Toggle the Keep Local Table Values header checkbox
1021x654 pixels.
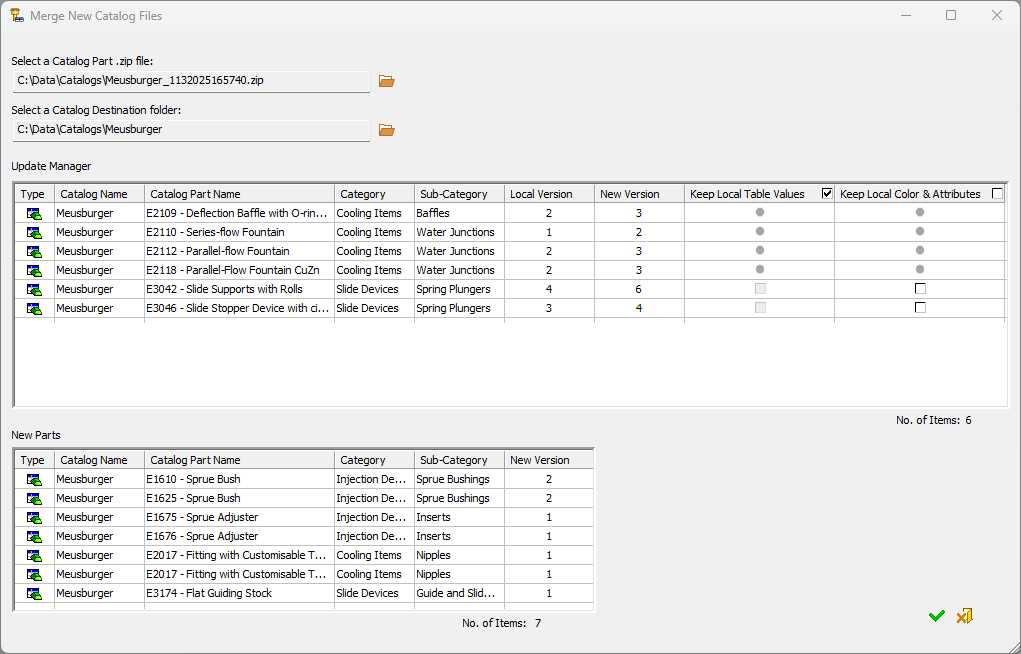[827, 194]
